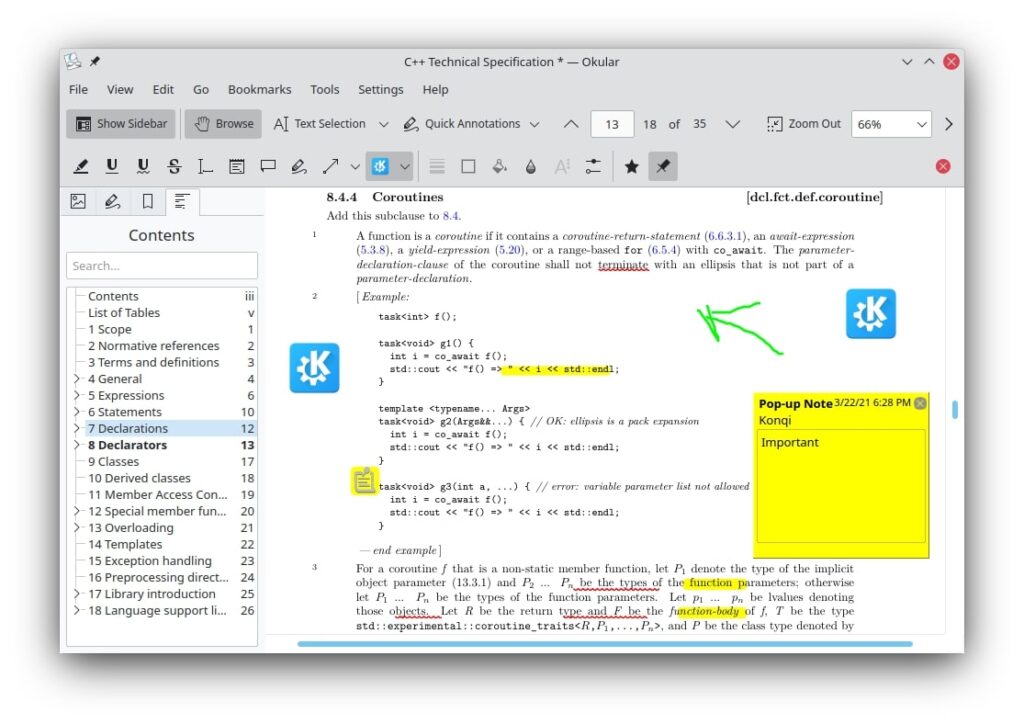Jump to 9 Classes in the contents
The height and width of the screenshot is (724, 1024).
click(112, 462)
